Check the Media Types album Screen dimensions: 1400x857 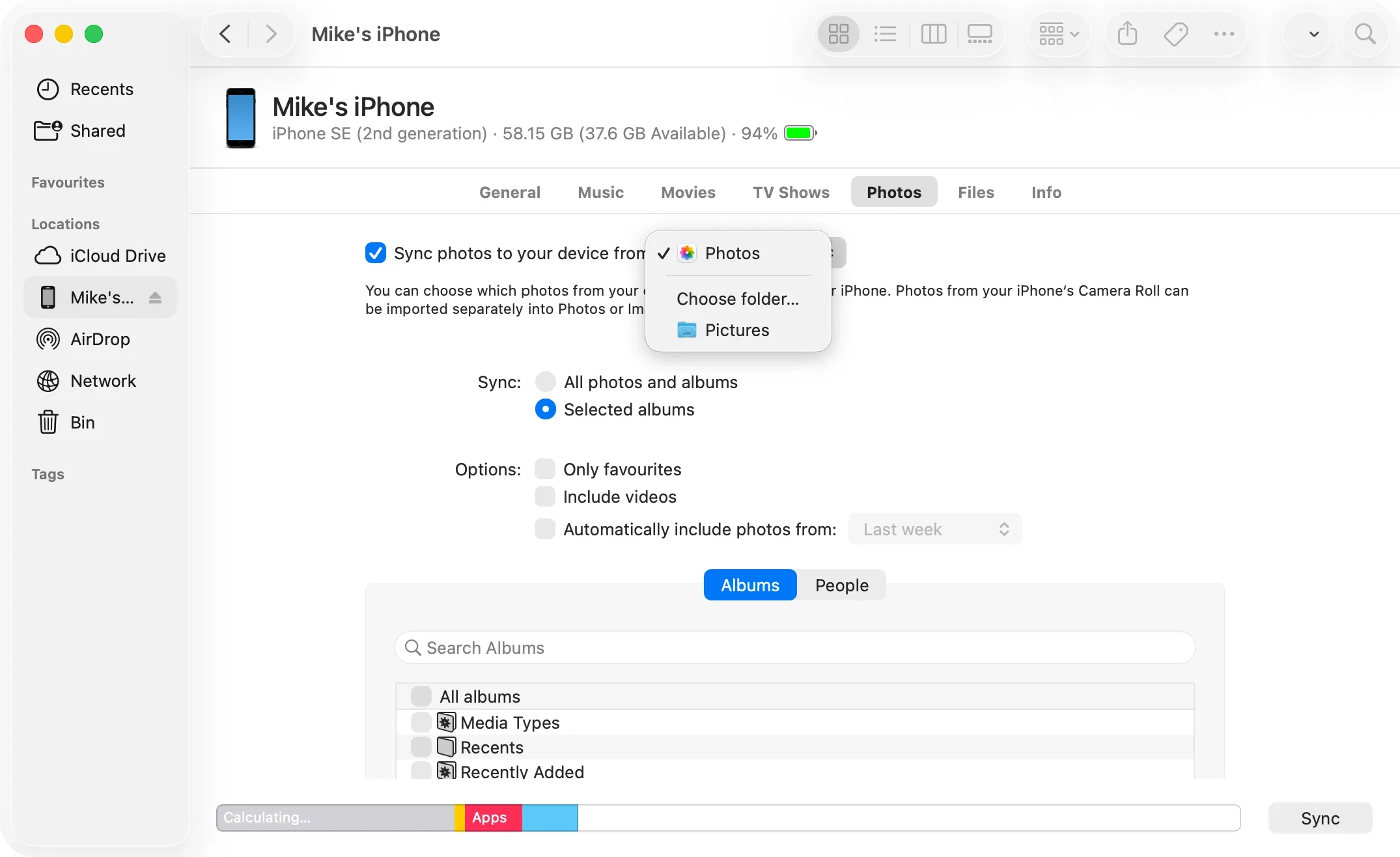click(x=421, y=722)
